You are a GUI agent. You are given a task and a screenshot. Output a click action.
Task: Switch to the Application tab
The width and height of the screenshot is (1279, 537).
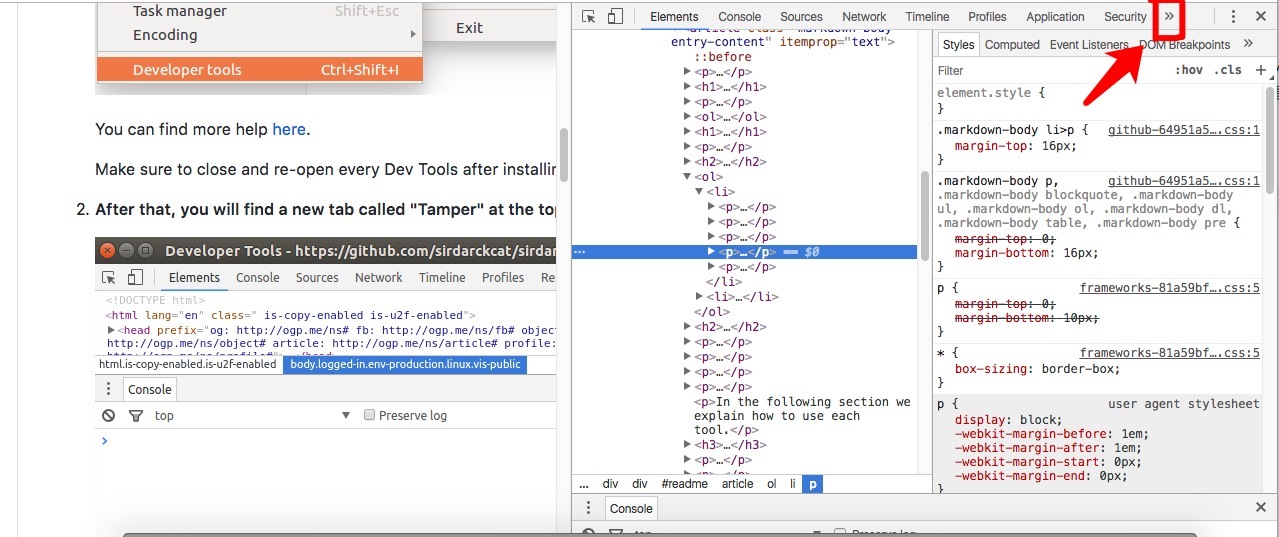(1055, 17)
